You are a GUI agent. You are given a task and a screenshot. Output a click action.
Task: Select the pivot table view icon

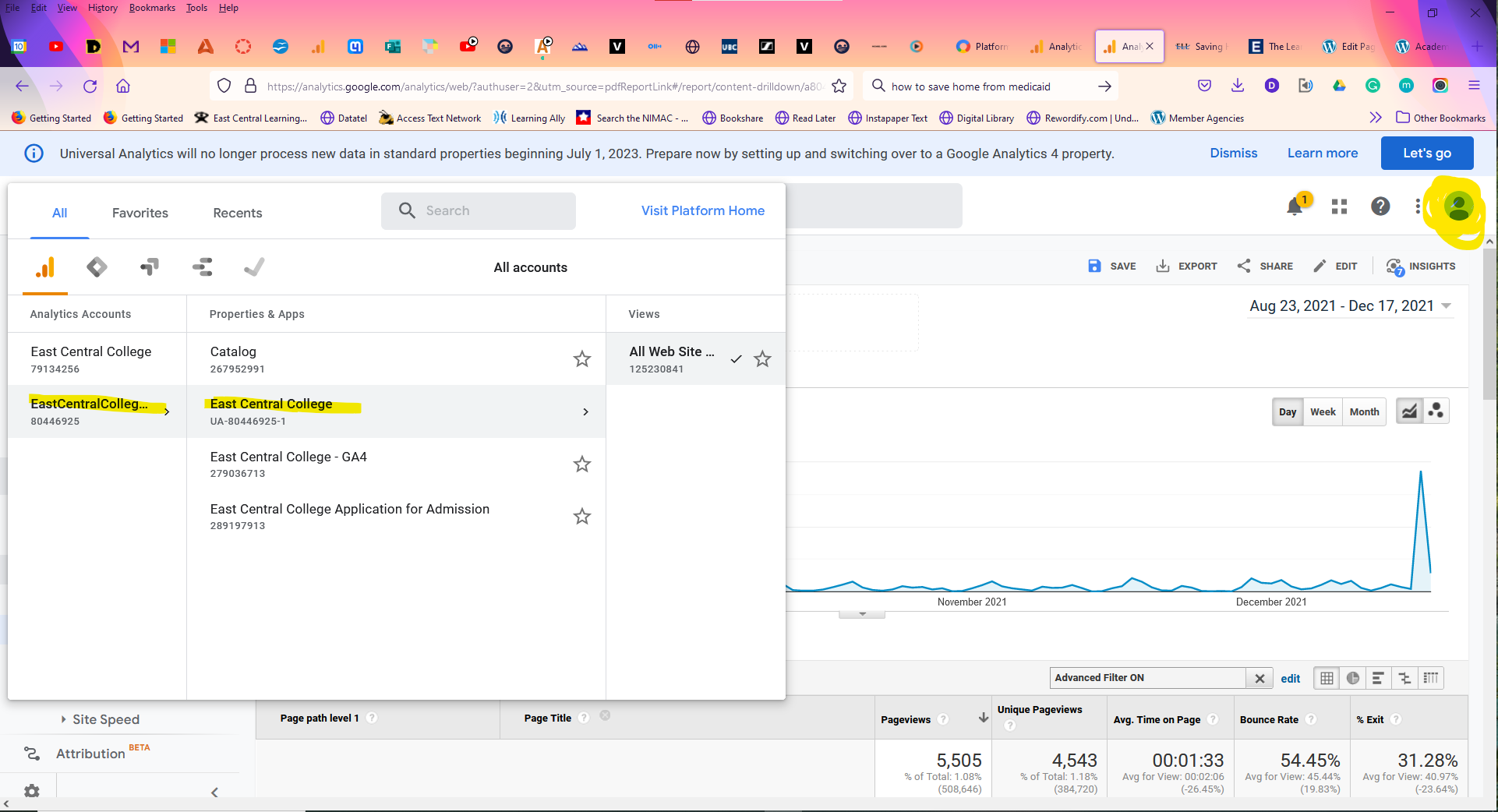(1431, 678)
